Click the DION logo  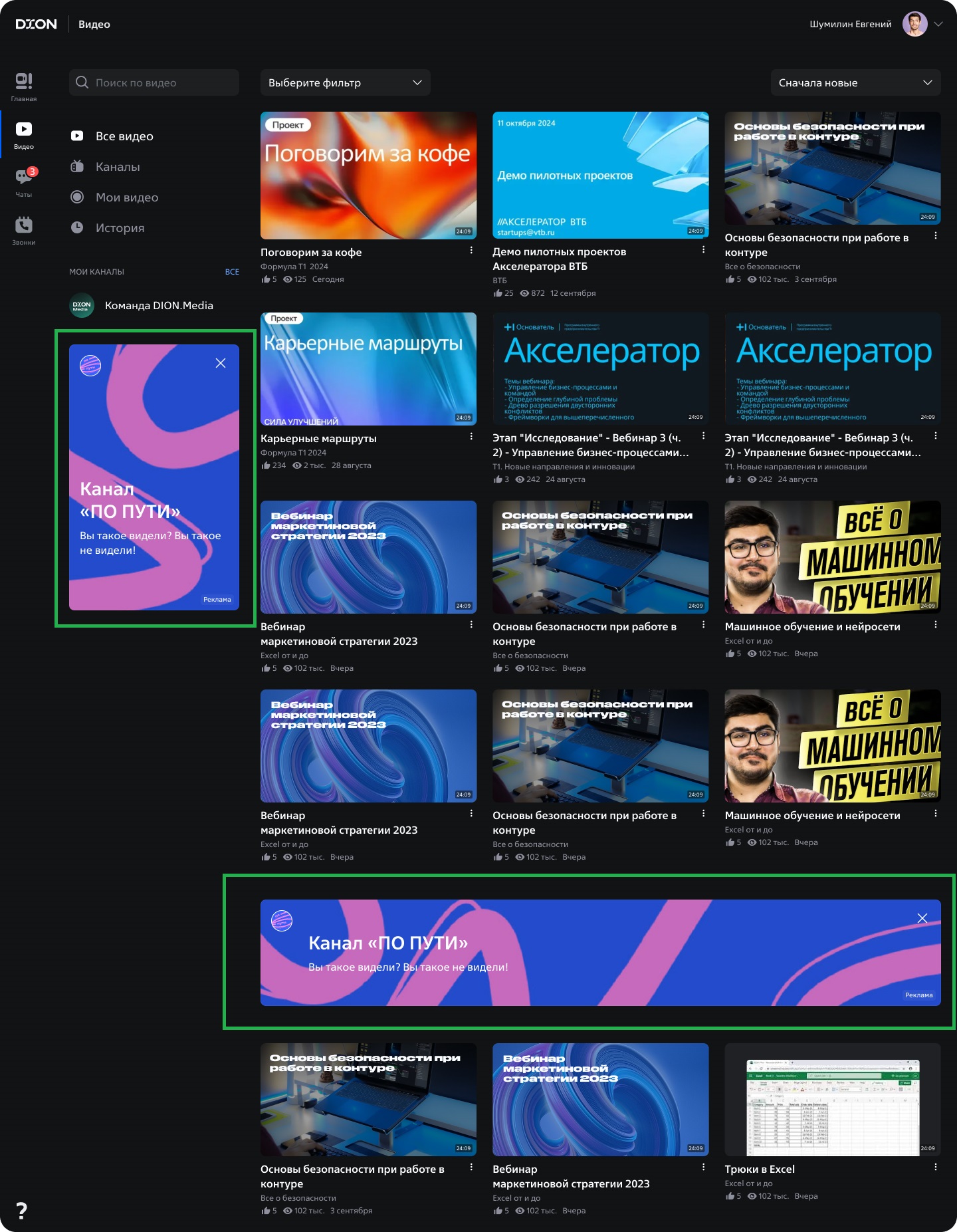(37, 24)
